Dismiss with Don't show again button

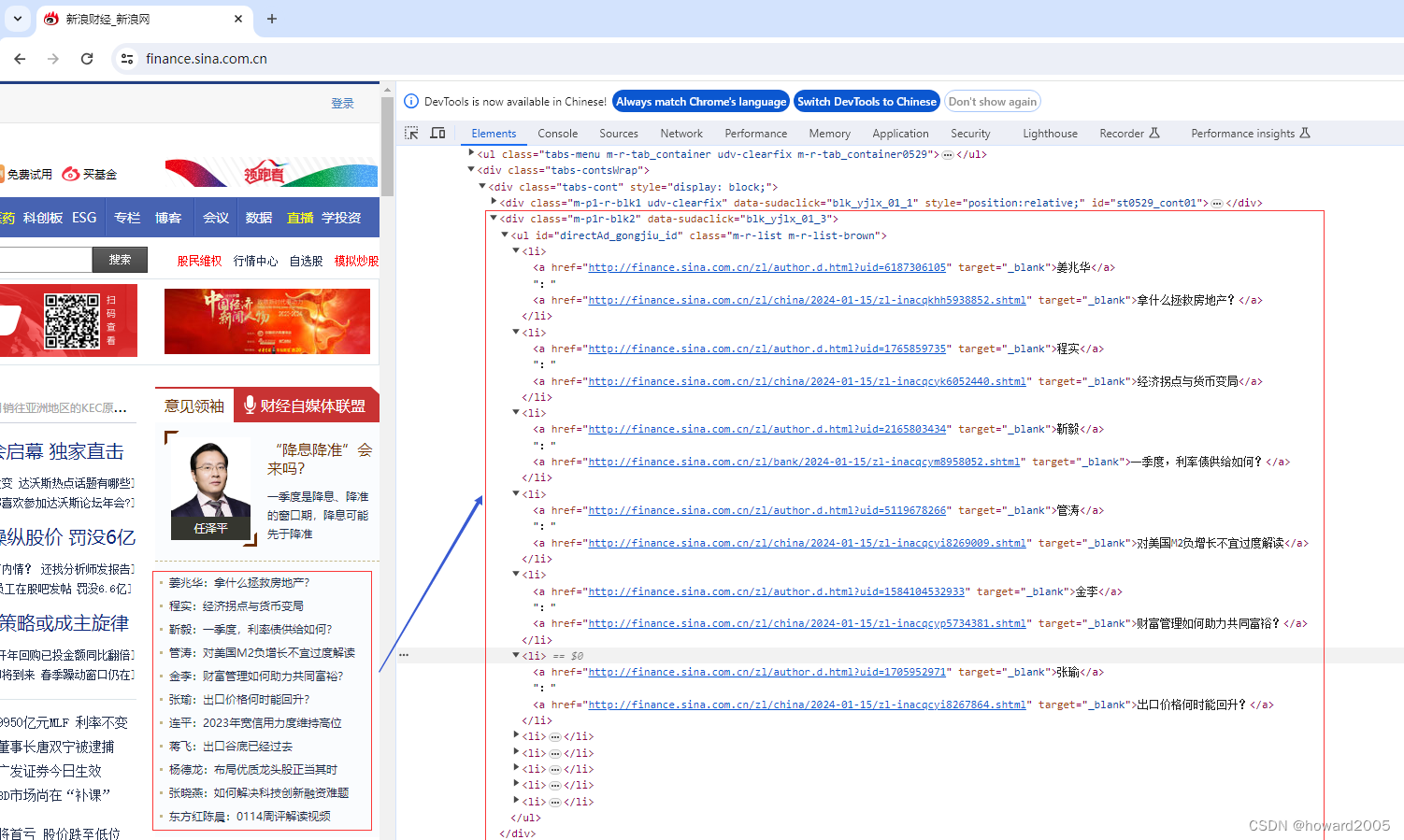[993, 102]
